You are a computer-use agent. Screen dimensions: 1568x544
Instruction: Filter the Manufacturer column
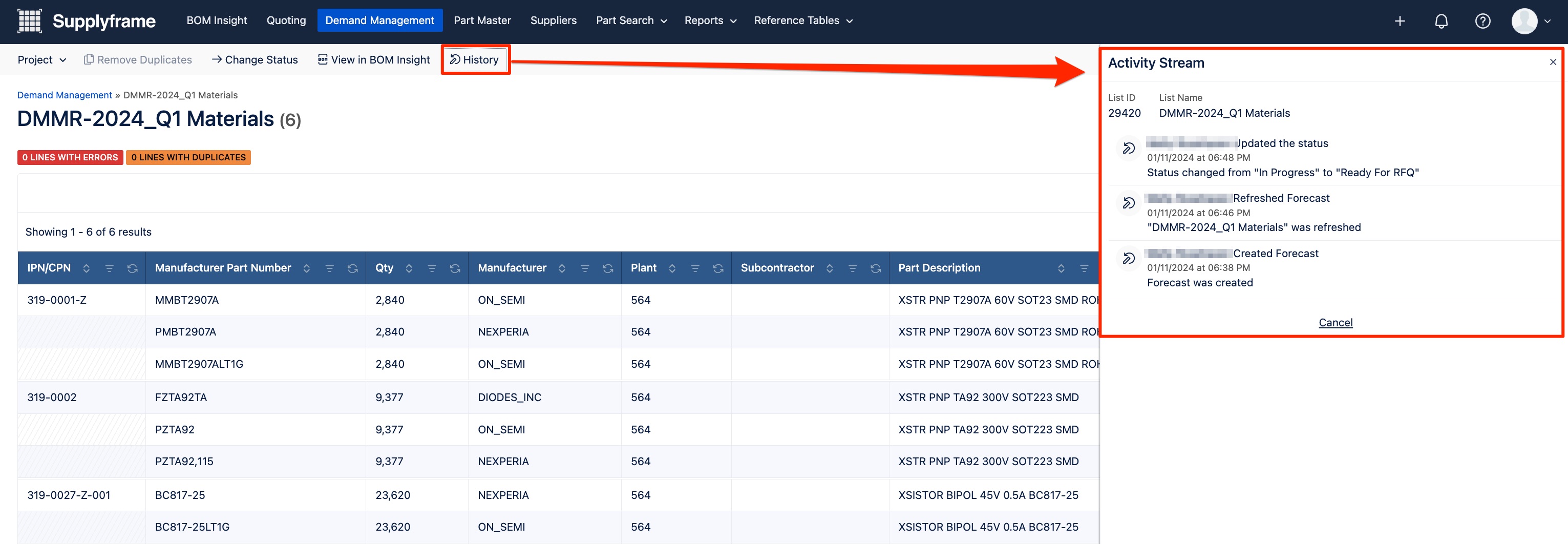click(584, 268)
